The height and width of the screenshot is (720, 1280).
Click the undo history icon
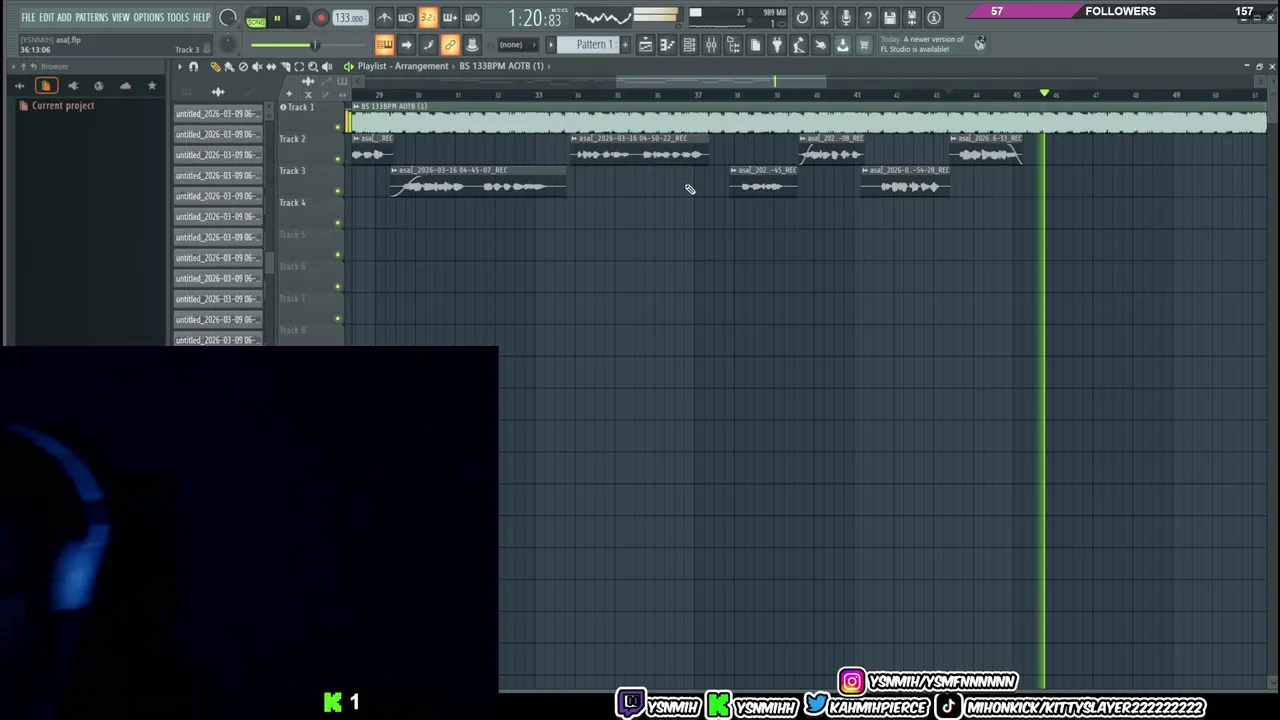point(802,18)
